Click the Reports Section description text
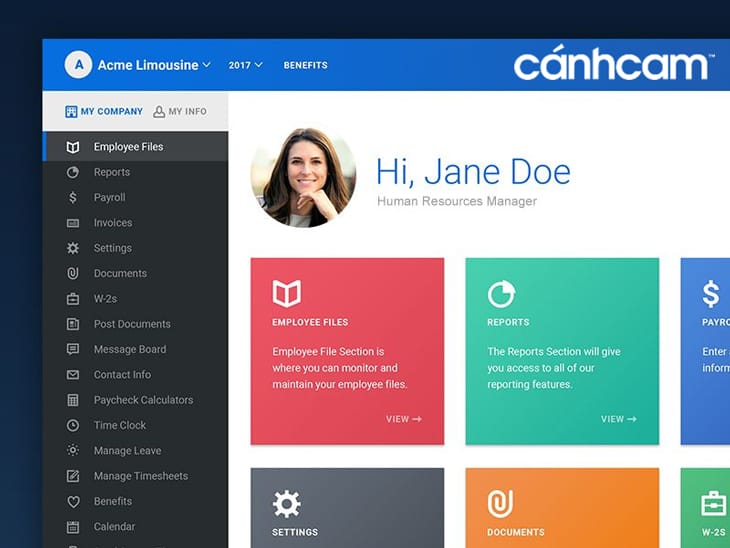Image resolution: width=730 pixels, height=548 pixels. tap(554, 368)
